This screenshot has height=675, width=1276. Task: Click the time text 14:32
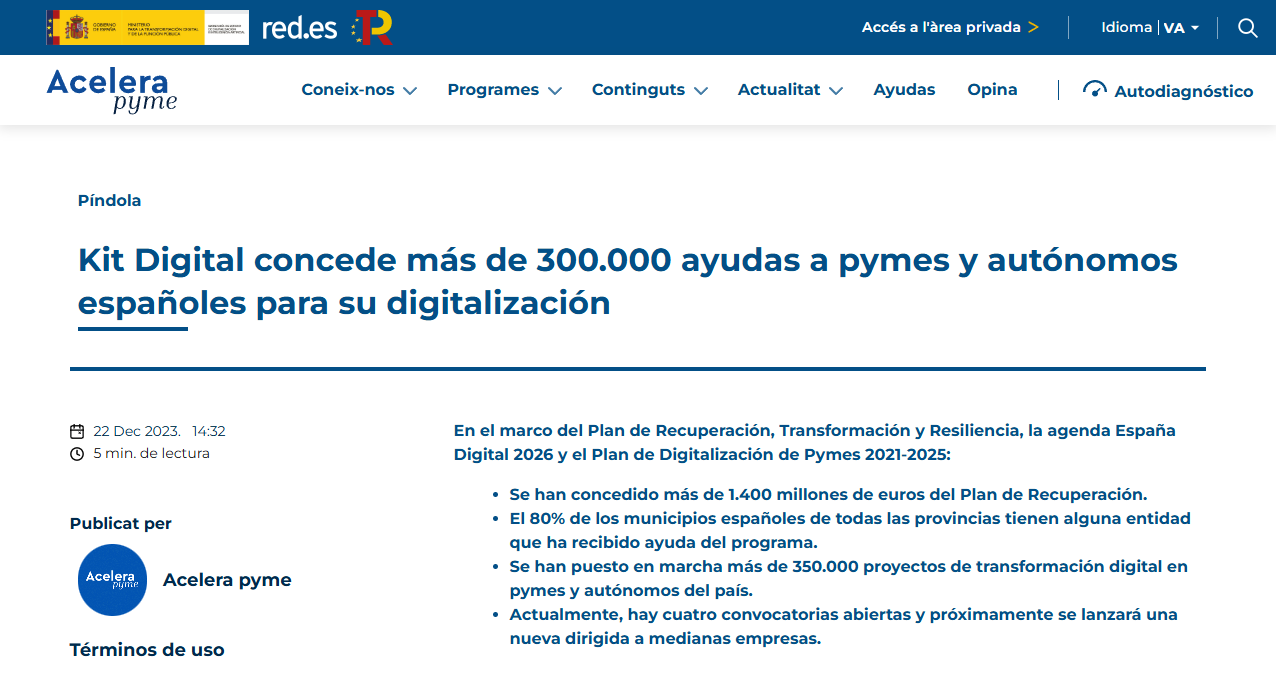209,432
